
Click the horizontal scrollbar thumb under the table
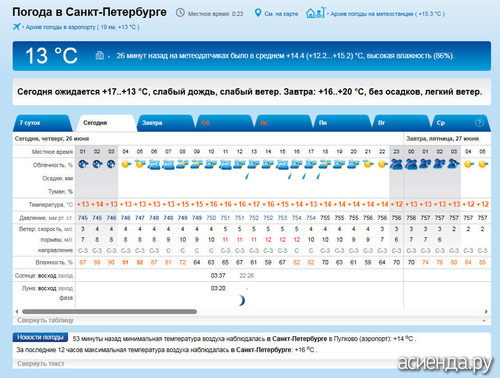click(x=109, y=312)
